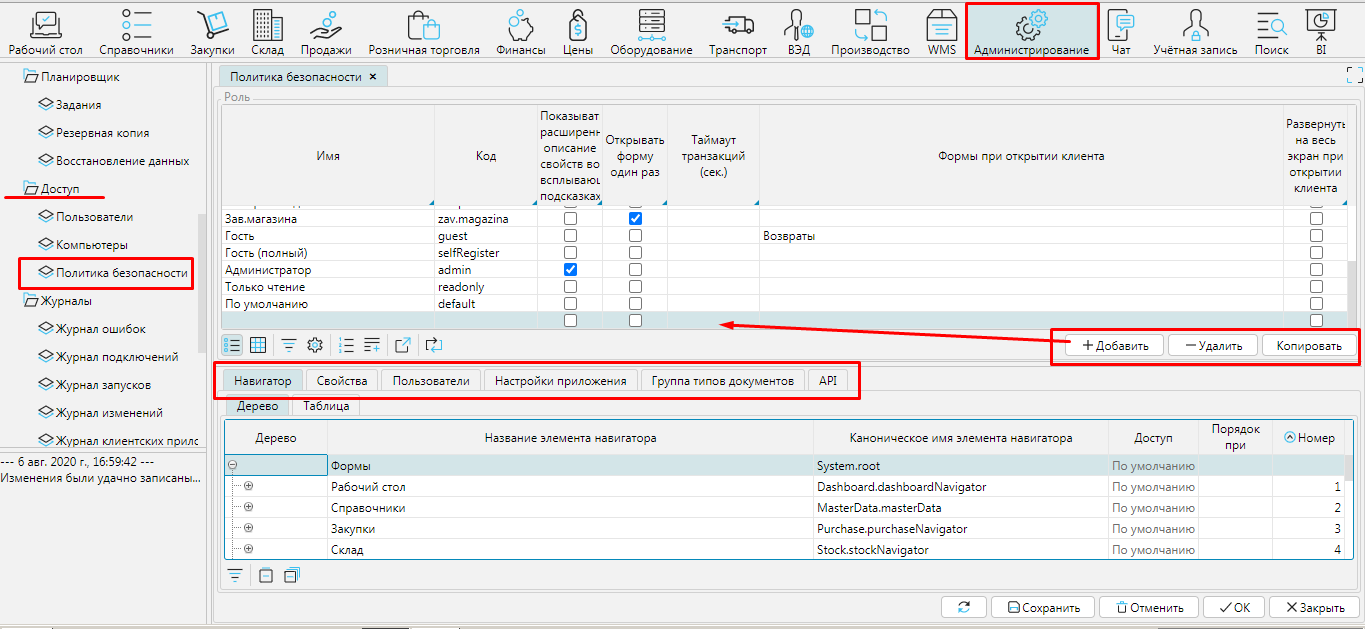Select the Таблица sub-tab
Image resolution: width=1365 pixels, height=629 pixels.
326,406
